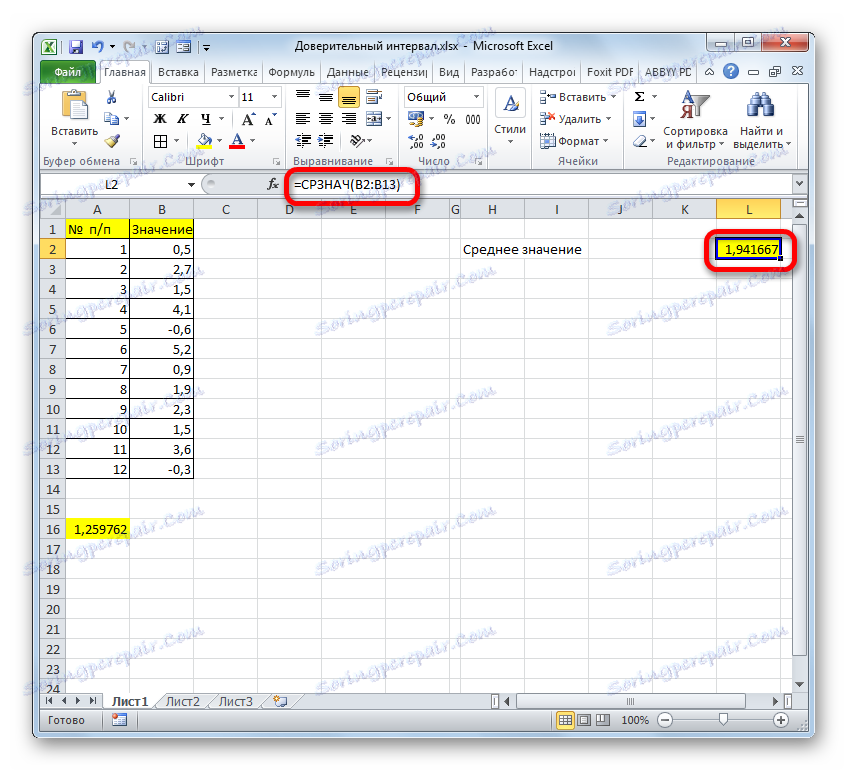Open the font size 11 dropdown
The image size is (848, 771).
pyautogui.click(x=275, y=97)
